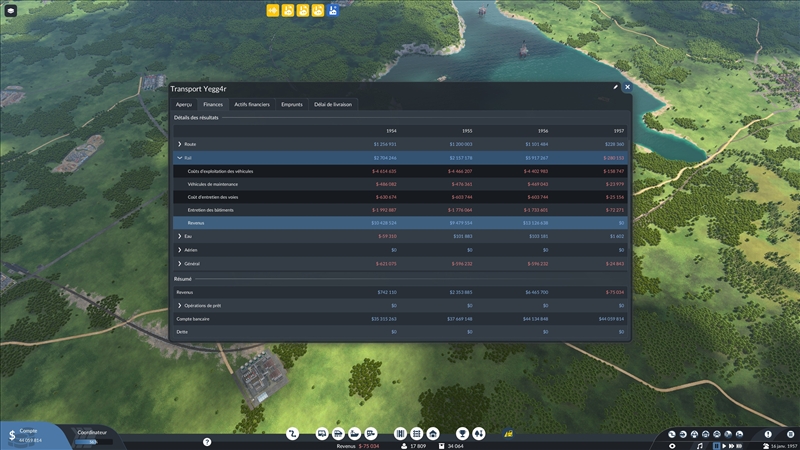Viewport: 800px width, 450px height.
Task: Expand the Opérations de prêt row
Action: click(180, 306)
